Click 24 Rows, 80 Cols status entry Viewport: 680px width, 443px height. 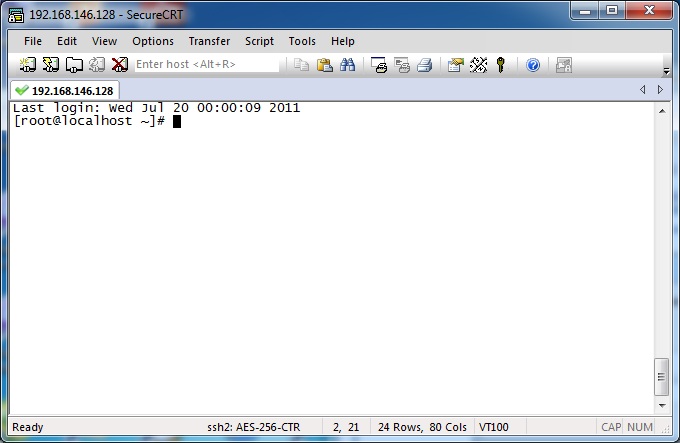(422, 427)
